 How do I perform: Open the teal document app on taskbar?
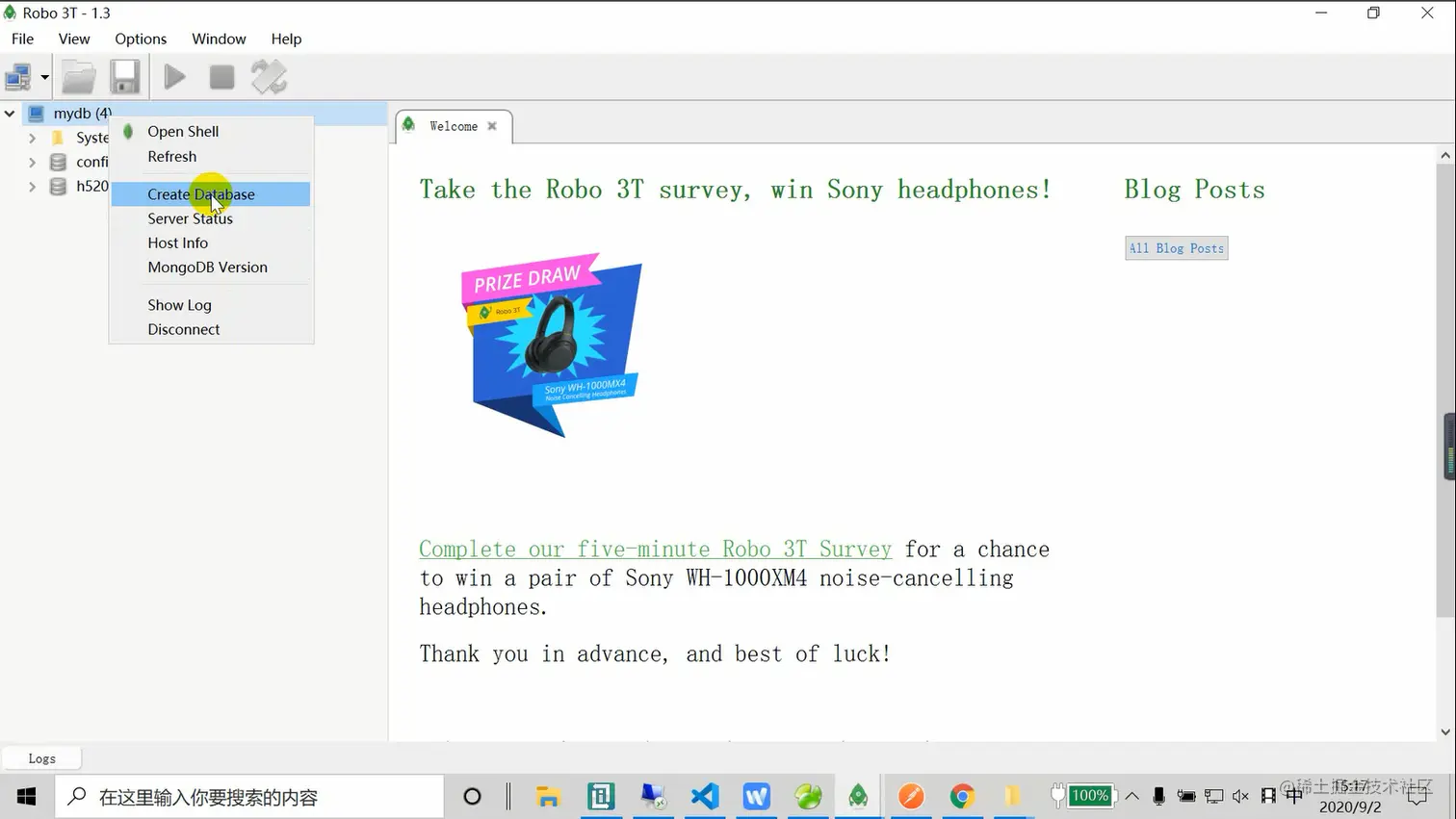tap(601, 797)
